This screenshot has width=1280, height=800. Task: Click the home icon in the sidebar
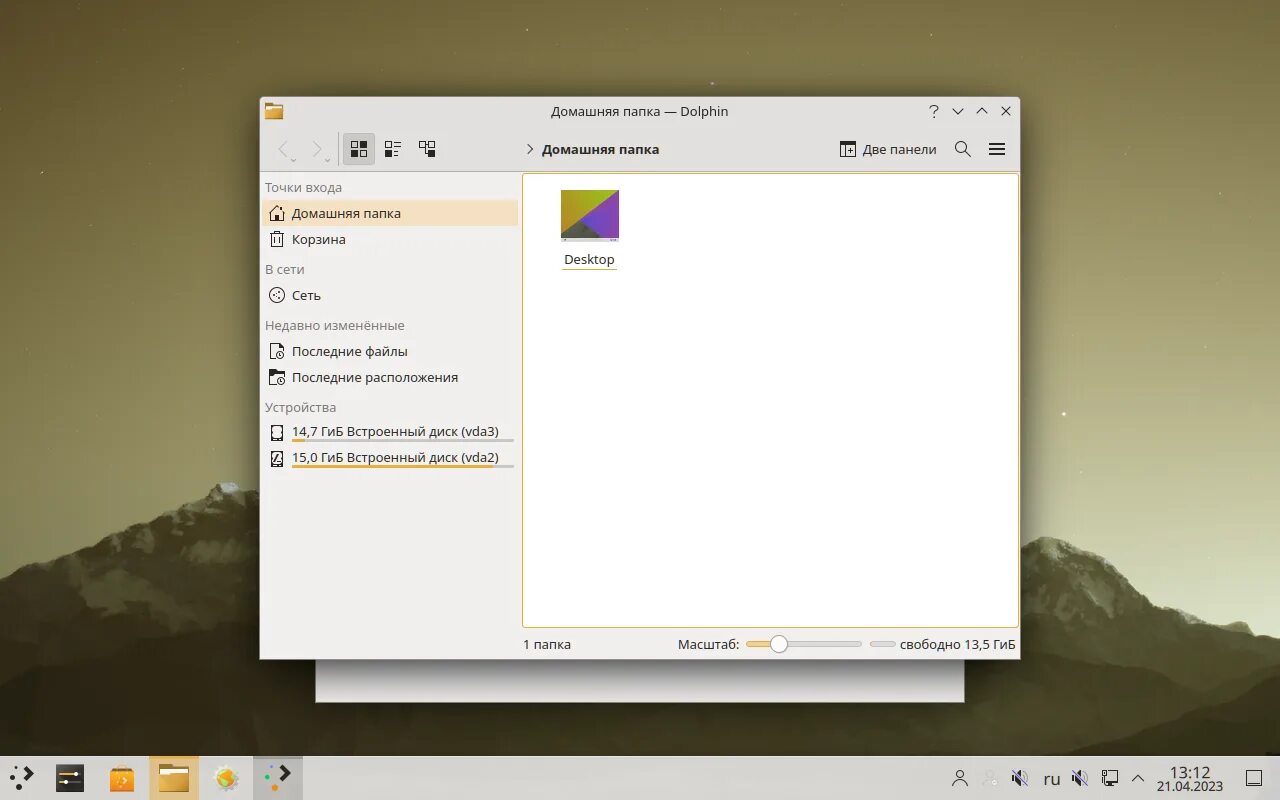pos(277,213)
